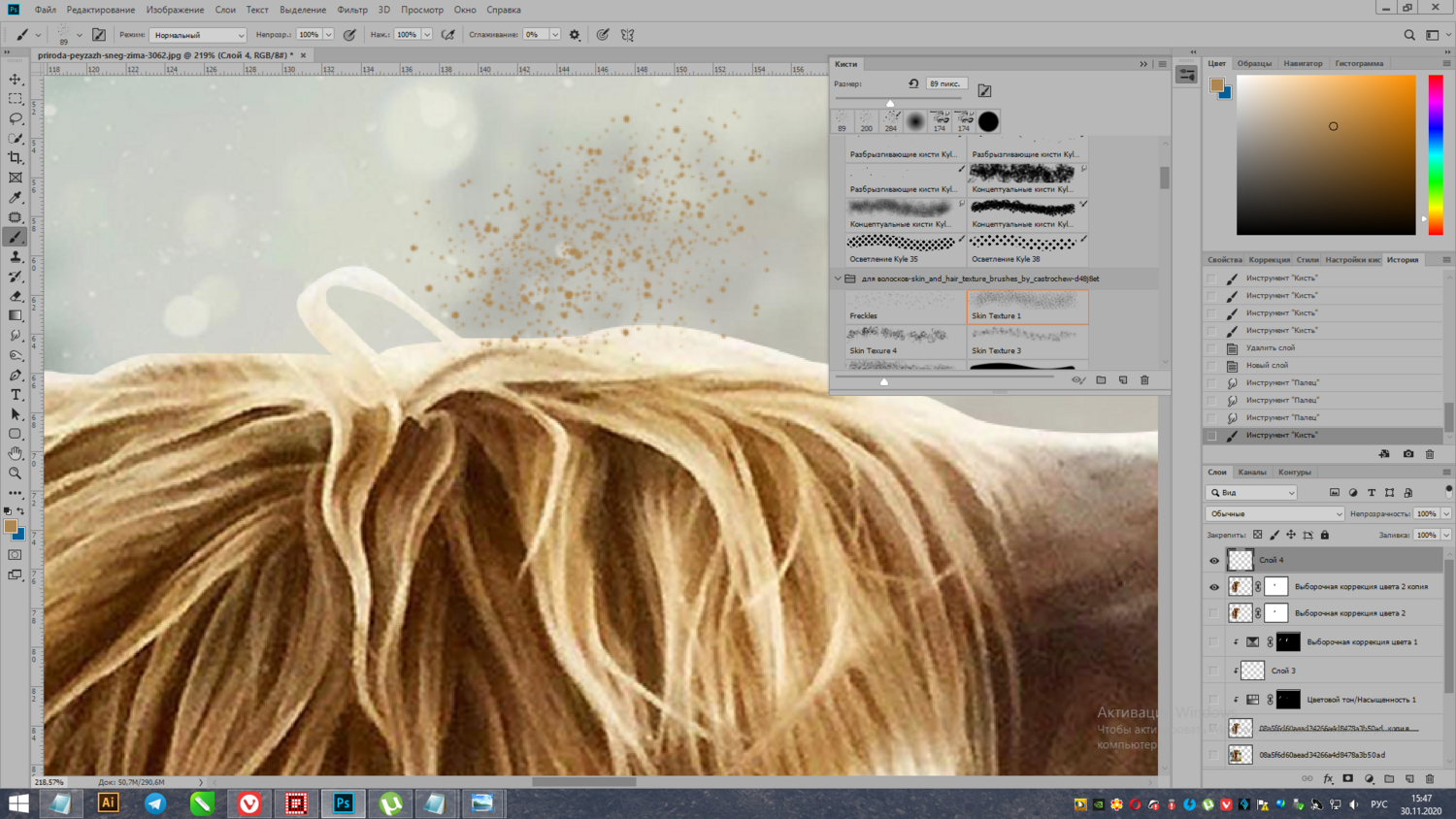The height and width of the screenshot is (819, 1456).
Task: Select the Eyedropper tool
Action: pyautogui.click(x=16, y=198)
